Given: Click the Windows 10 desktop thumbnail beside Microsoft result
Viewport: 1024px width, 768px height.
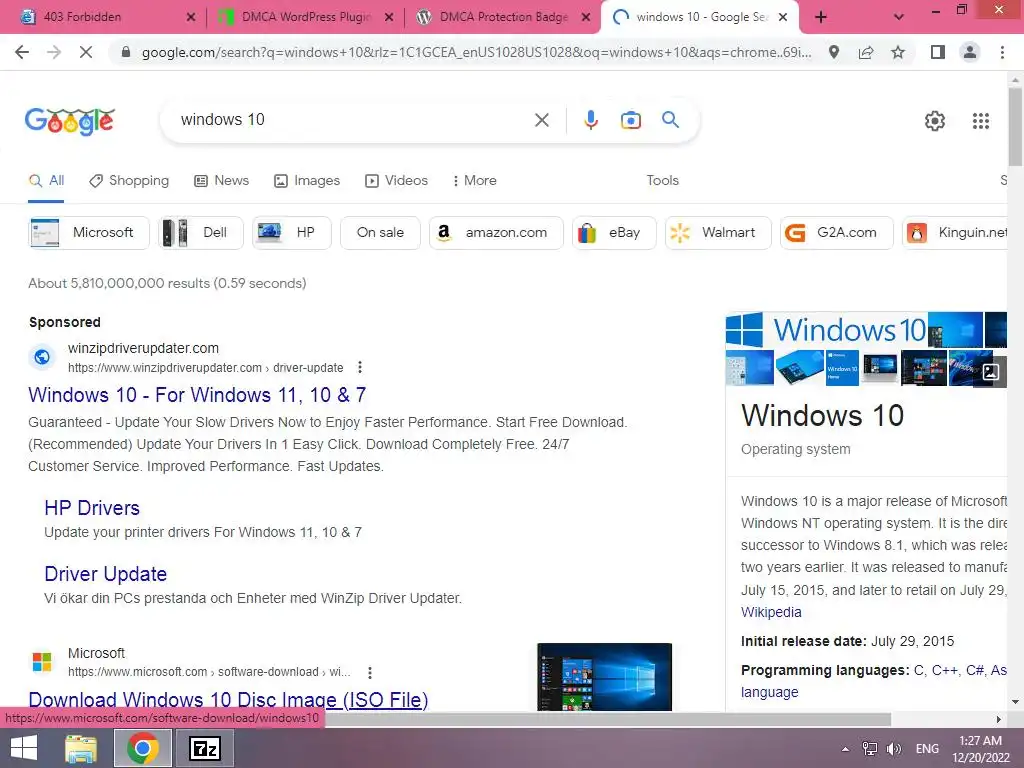Looking at the screenshot, I should pos(604,677).
